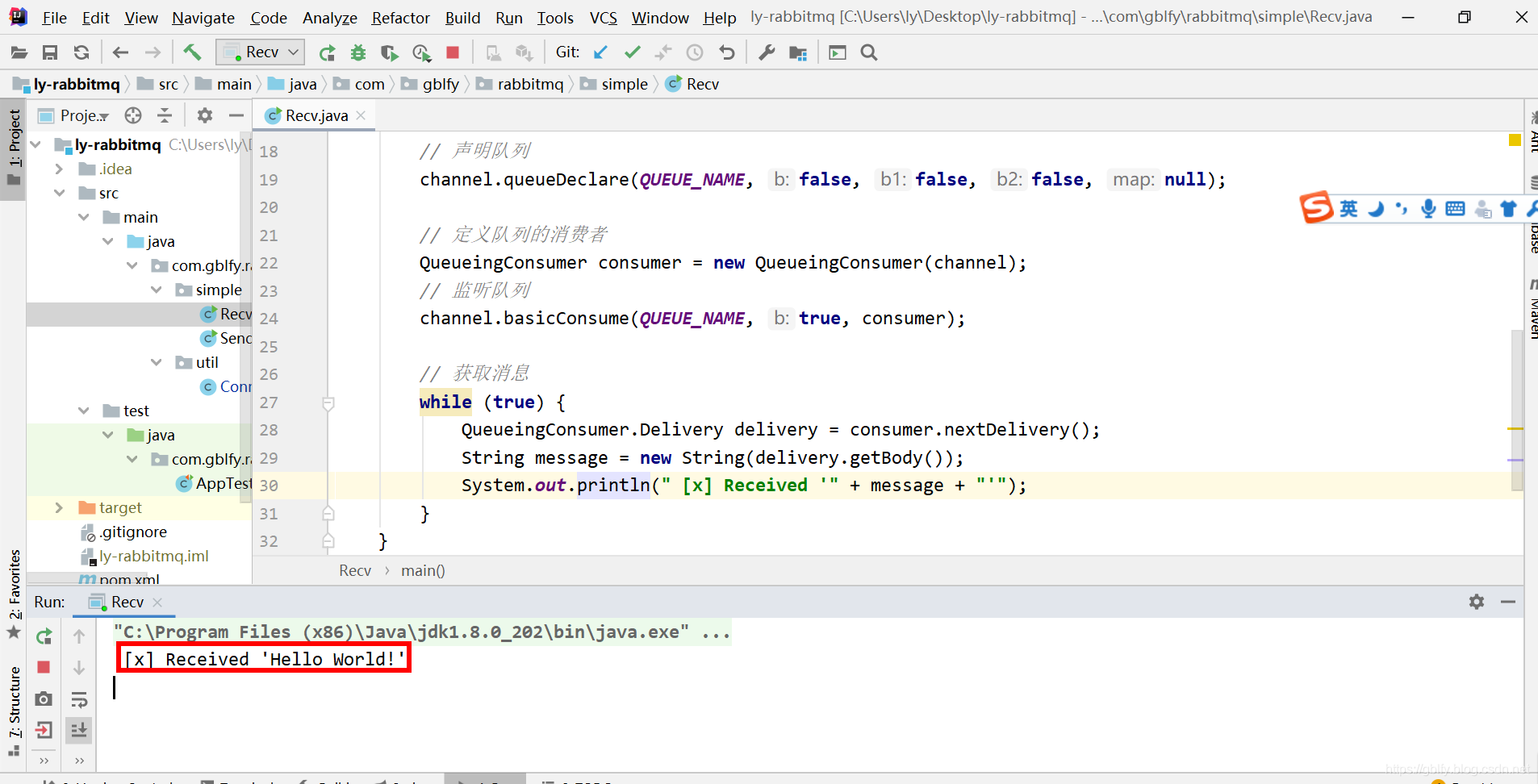
Task: Select the Recv.java editor tab
Action: pyautogui.click(x=316, y=115)
